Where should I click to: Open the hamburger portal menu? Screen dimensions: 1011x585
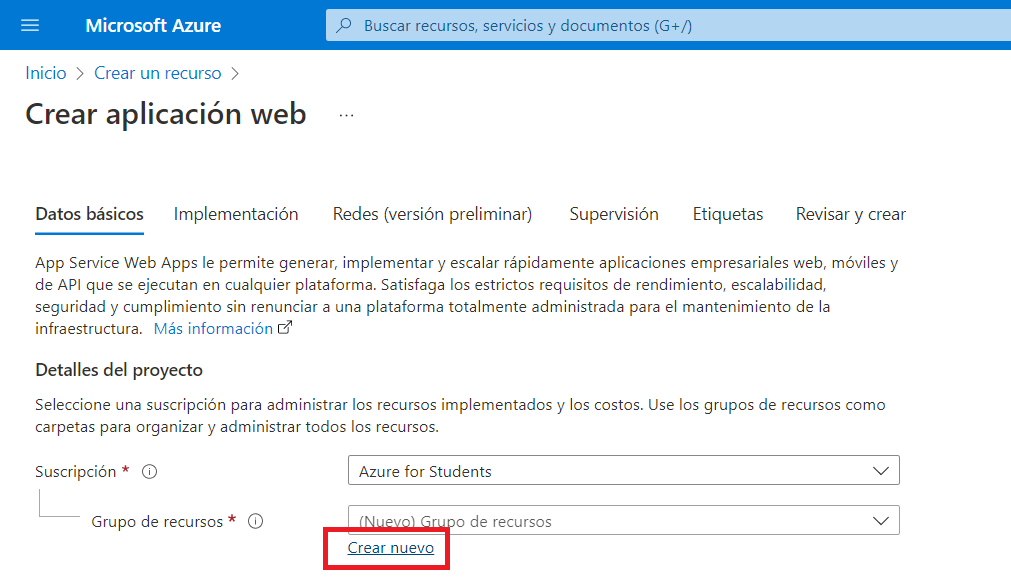30,25
